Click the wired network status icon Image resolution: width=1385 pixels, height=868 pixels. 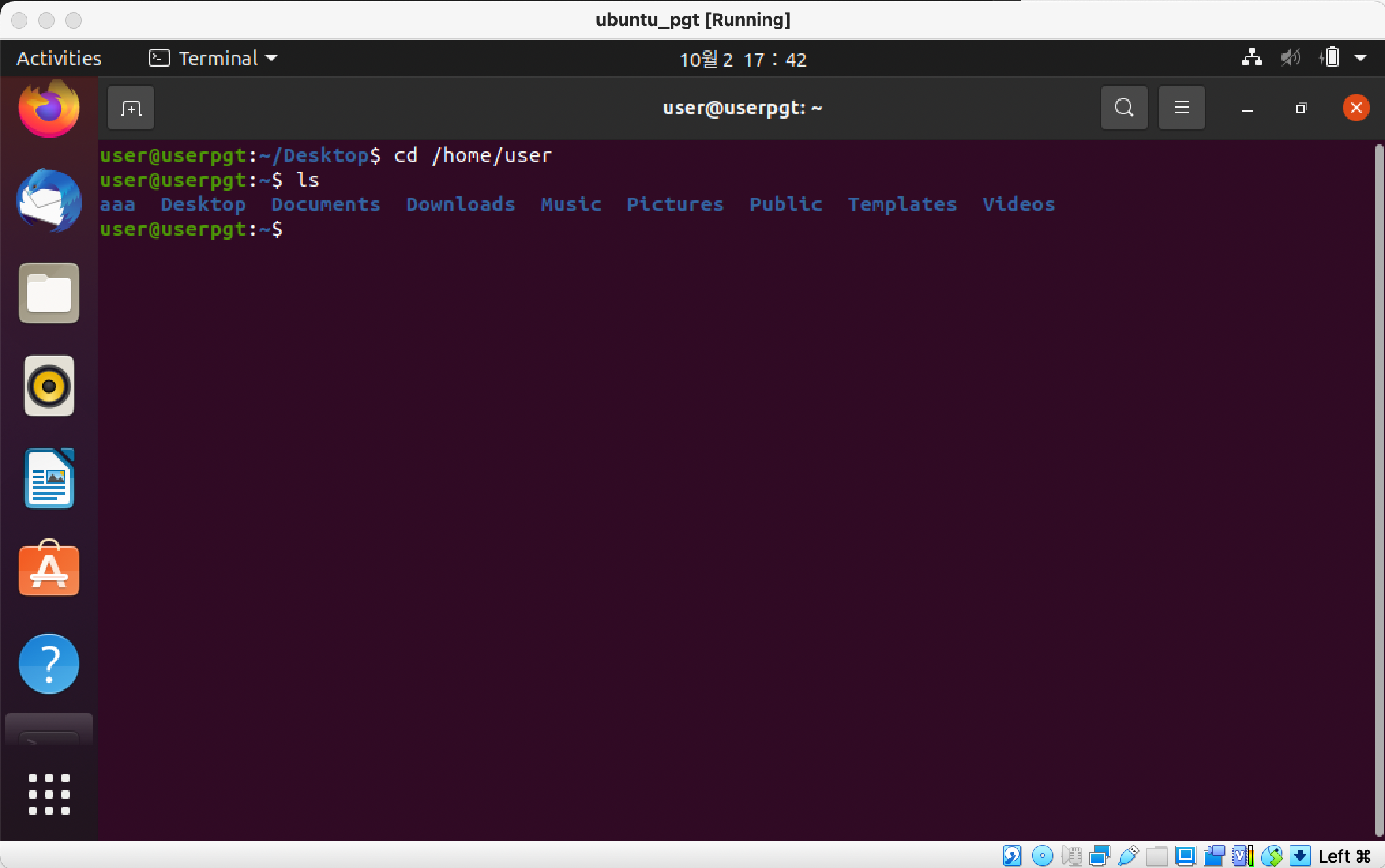[1251, 59]
